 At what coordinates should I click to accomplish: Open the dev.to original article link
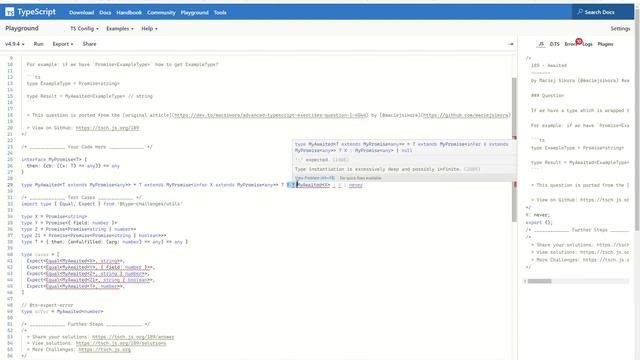pyautogui.click(x=271, y=115)
